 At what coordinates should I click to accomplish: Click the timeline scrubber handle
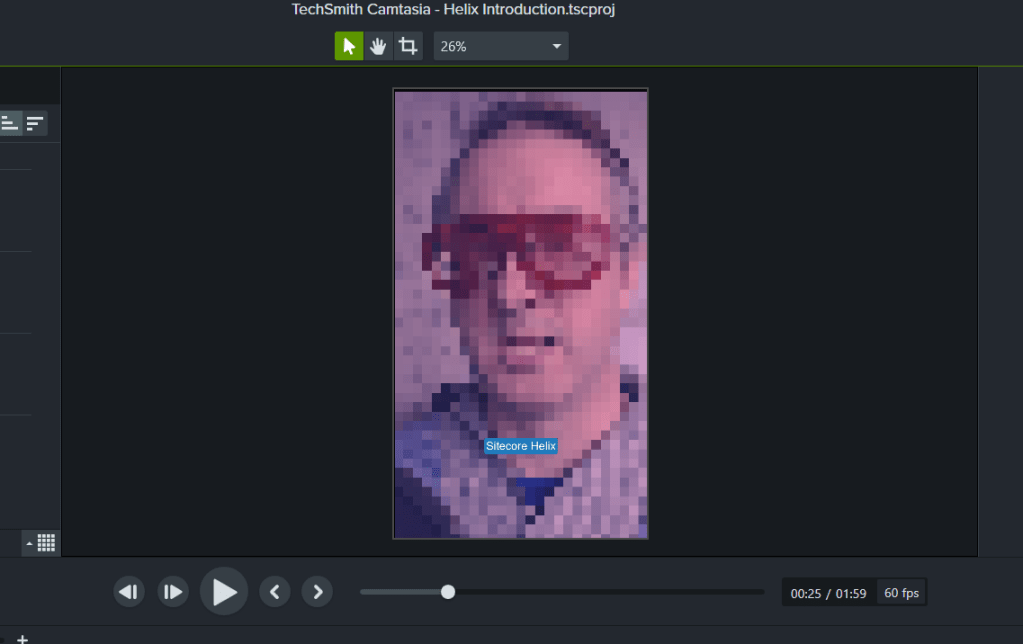447,591
